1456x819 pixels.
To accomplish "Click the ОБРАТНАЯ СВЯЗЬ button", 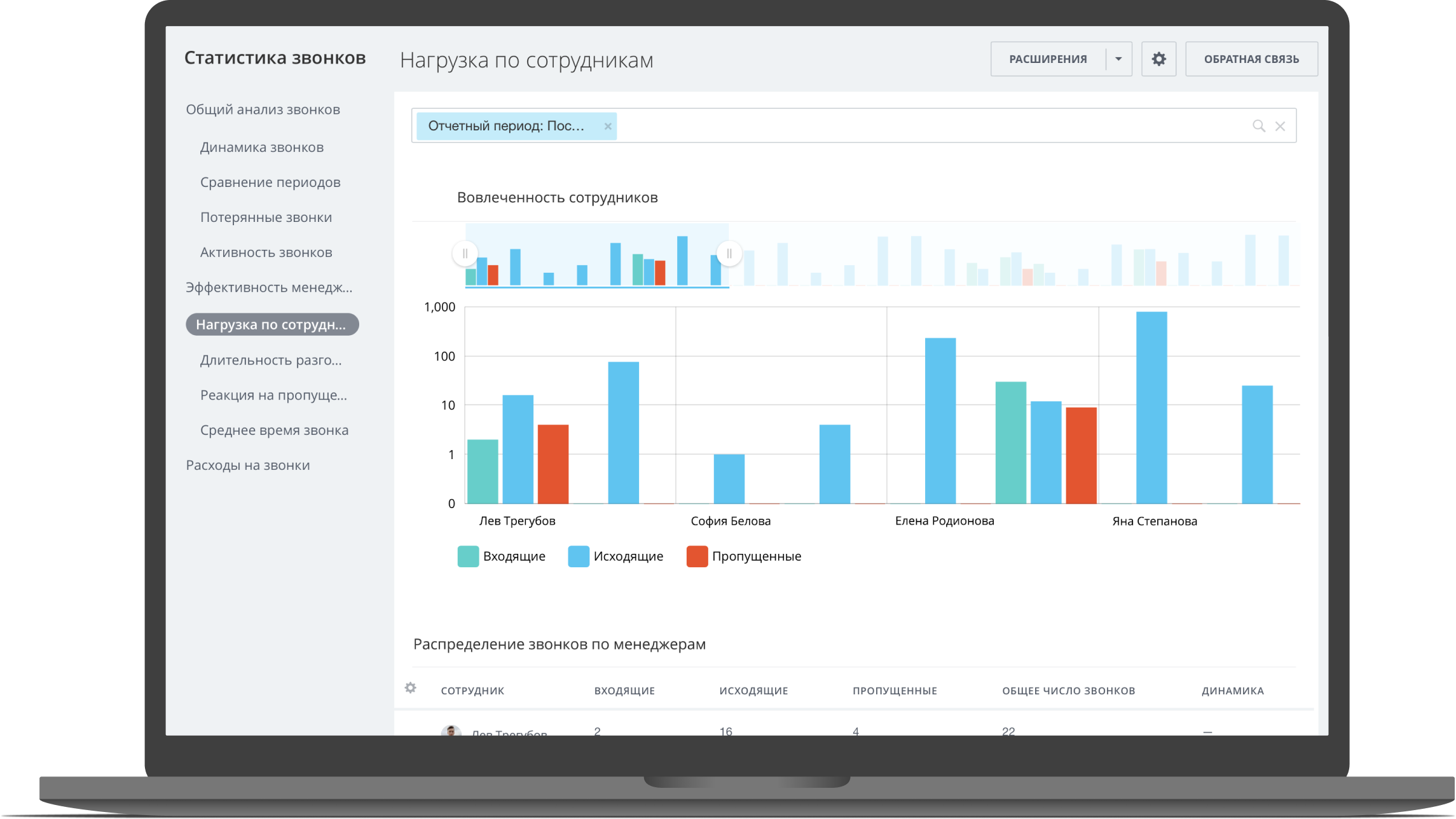I will click(x=1251, y=59).
